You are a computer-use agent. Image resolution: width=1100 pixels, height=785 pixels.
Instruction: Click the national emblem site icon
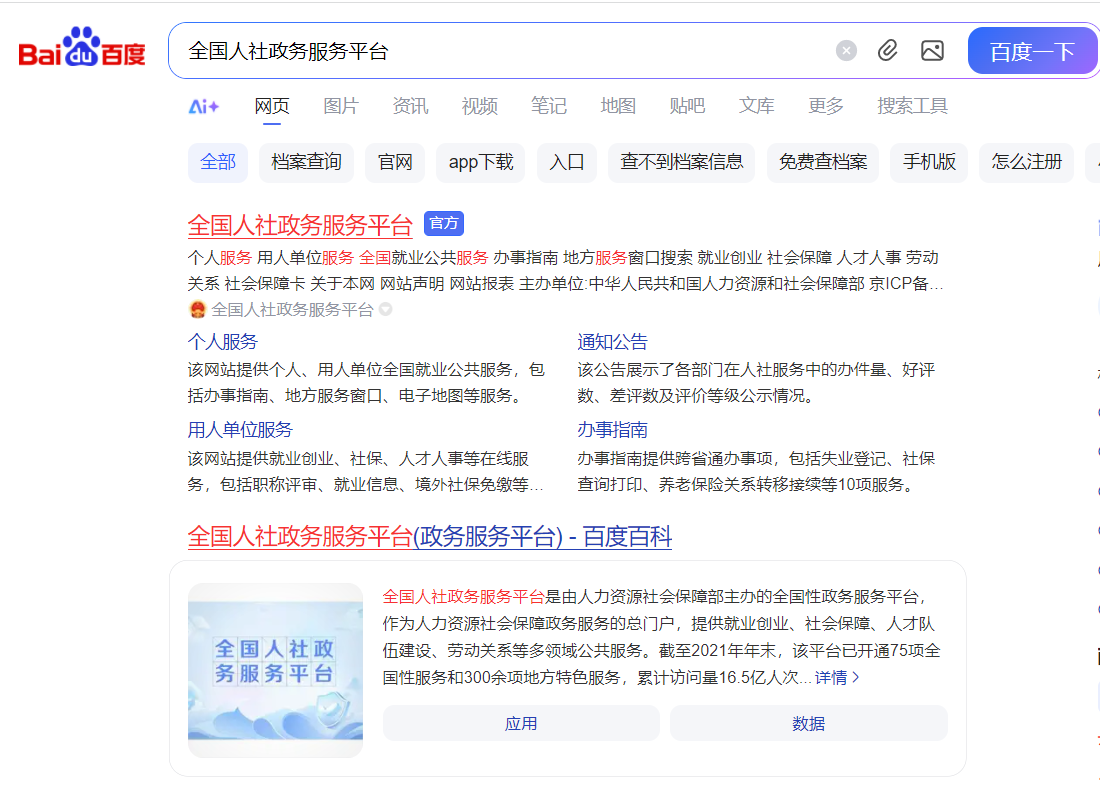[x=197, y=310]
